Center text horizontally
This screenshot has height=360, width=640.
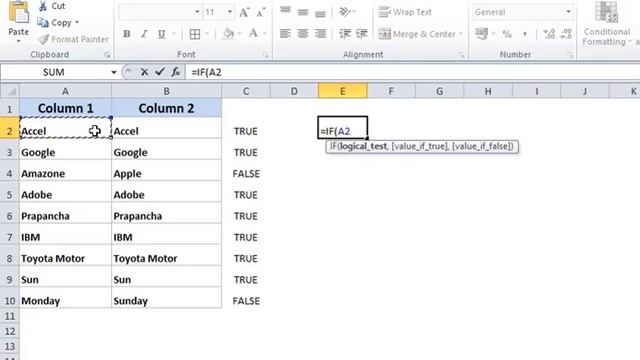[303, 33]
